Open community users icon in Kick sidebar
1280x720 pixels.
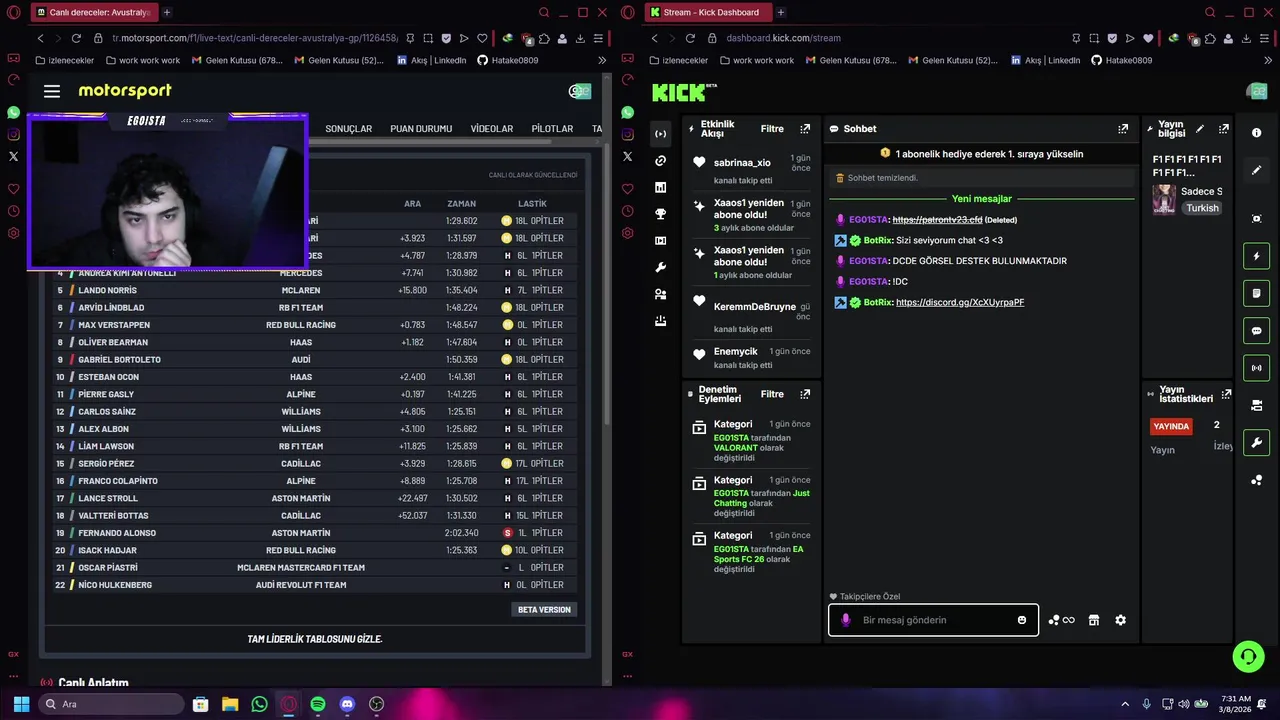pyautogui.click(x=660, y=294)
